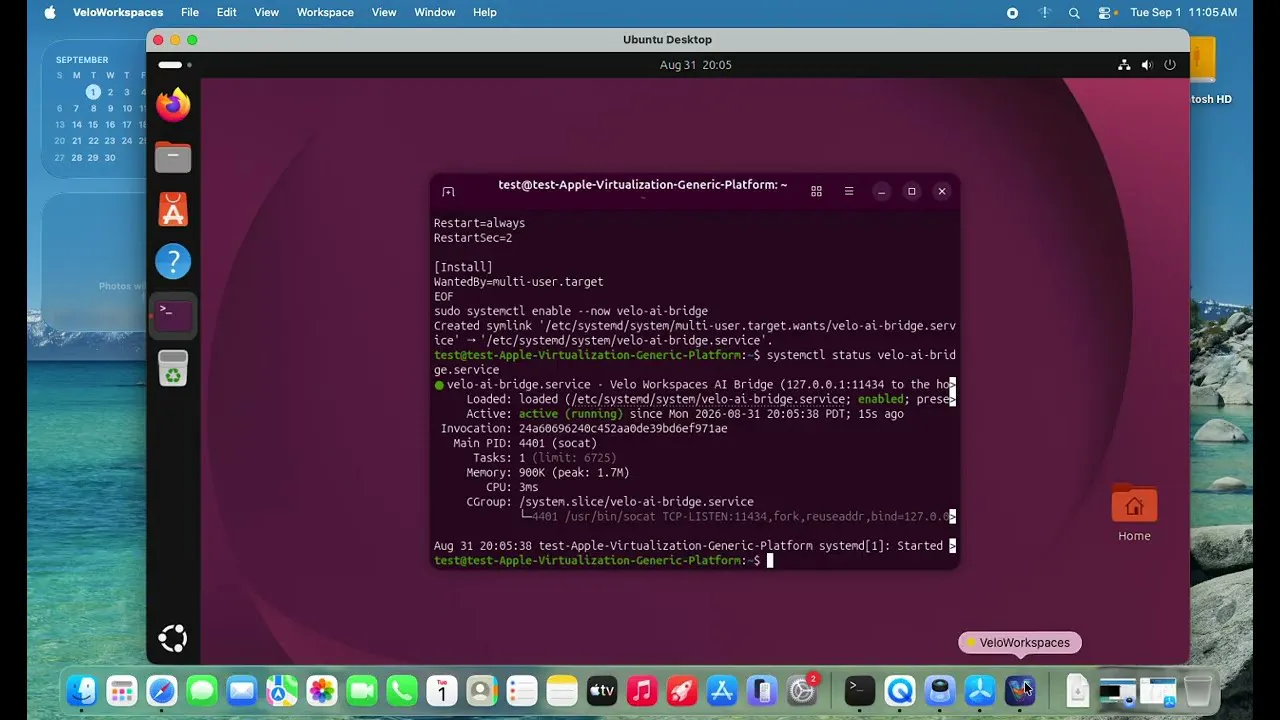Open the Workspace menu

click(325, 13)
